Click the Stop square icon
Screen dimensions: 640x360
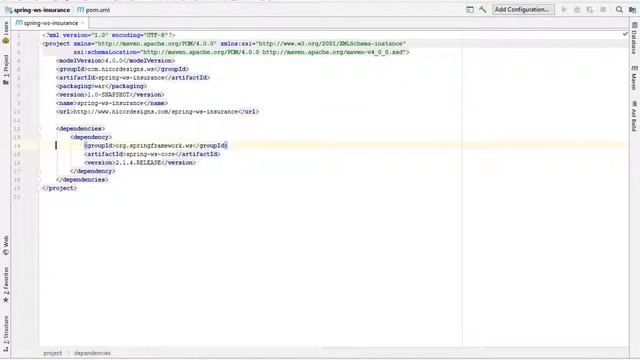[x=603, y=9]
